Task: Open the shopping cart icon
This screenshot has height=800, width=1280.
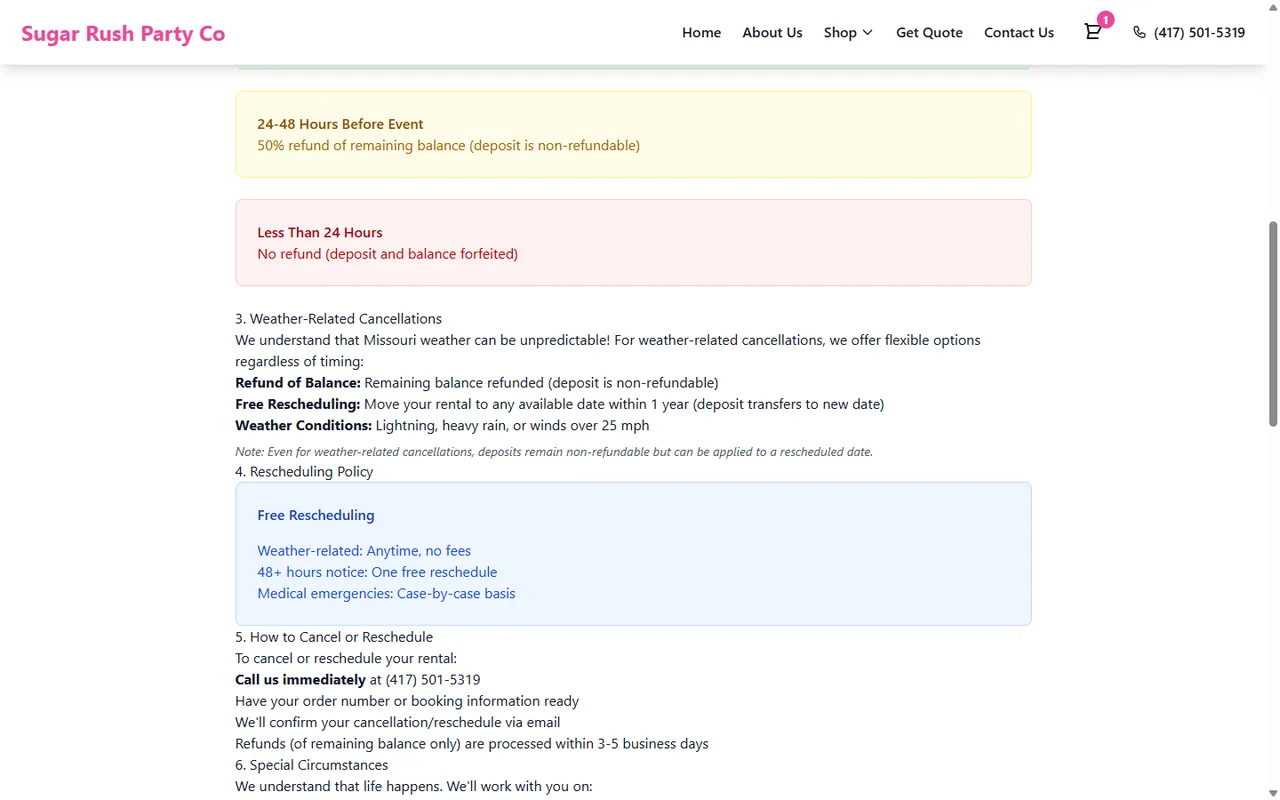Action: pyautogui.click(x=1092, y=32)
